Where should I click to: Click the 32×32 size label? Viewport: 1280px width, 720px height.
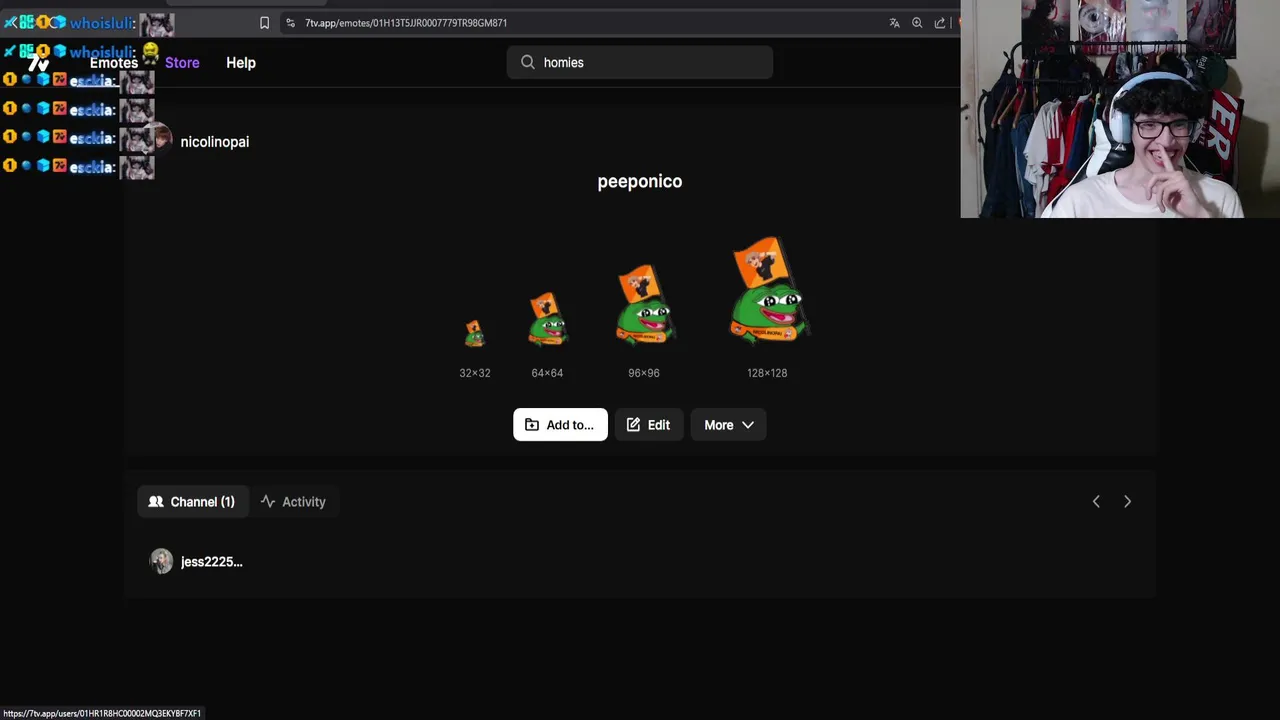(x=475, y=373)
